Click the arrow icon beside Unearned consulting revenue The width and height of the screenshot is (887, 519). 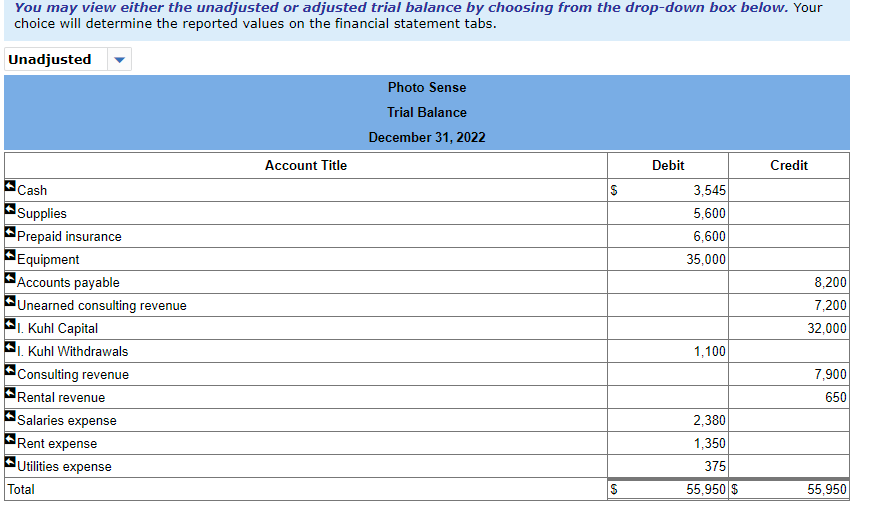pyautogui.click(x=10, y=301)
